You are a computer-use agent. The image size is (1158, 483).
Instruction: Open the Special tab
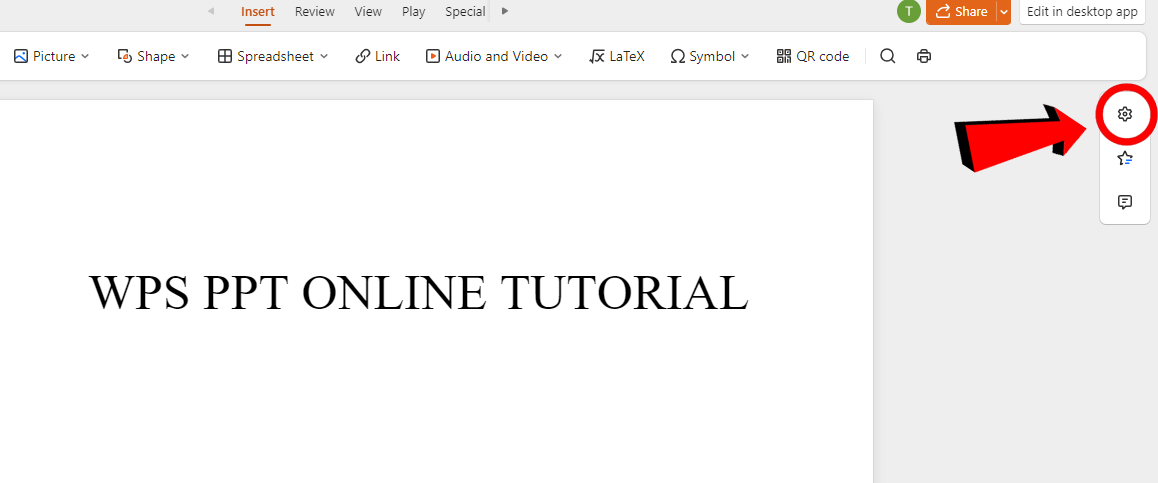[x=465, y=12]
